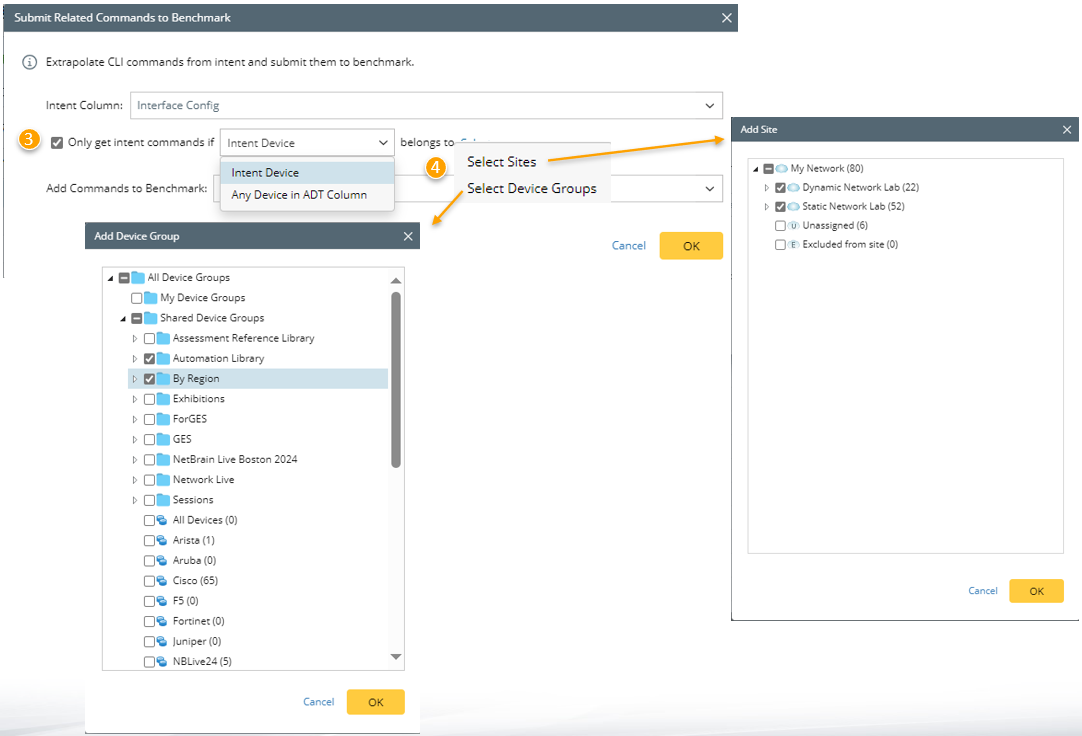Expand the Exhibitions folder tree node
The height and width of the screenshot is (736, 1082).
[135, 399]
